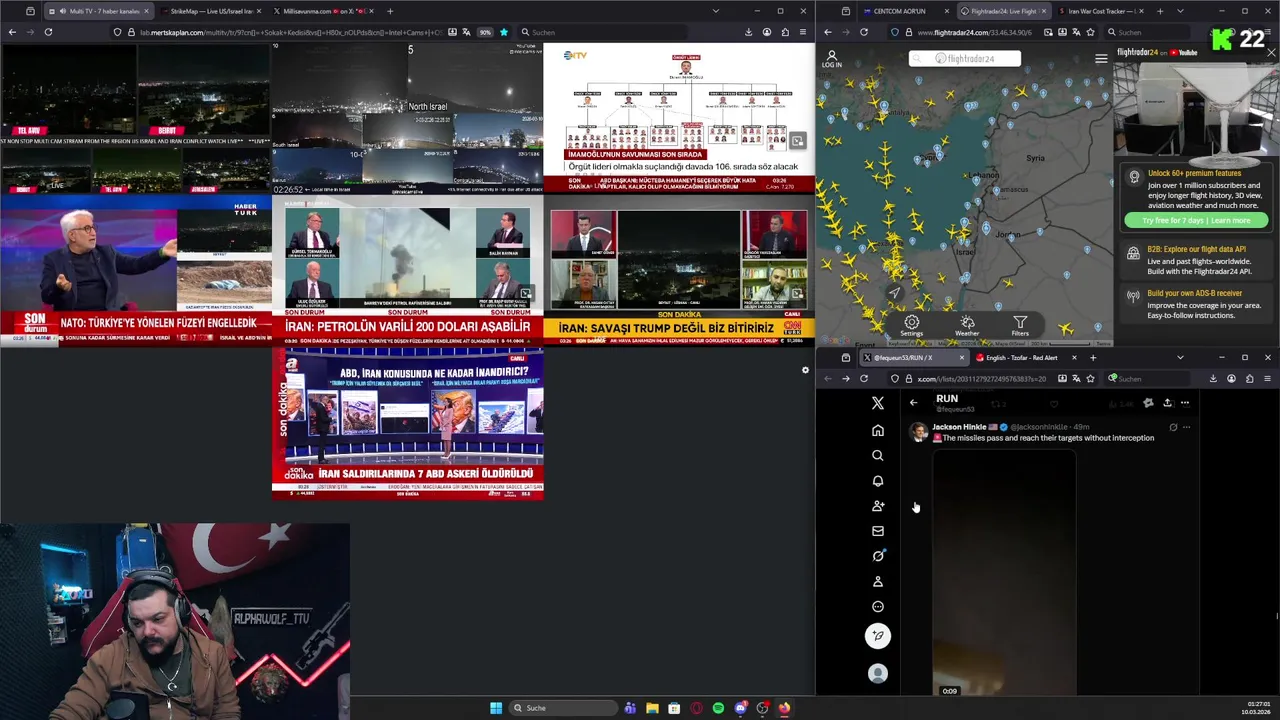
Task: Open the Windows Start button
Action: pos(496,708)
